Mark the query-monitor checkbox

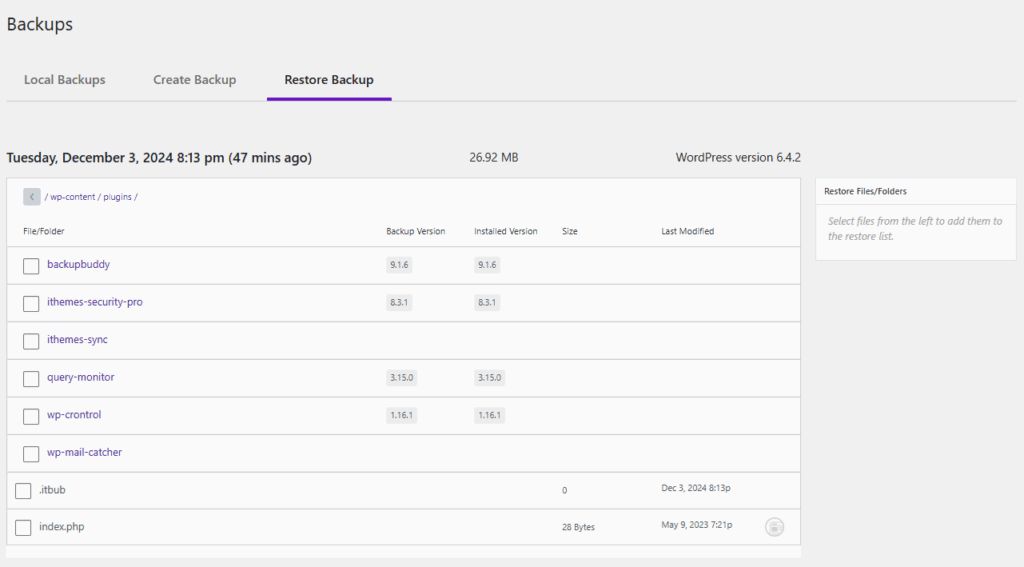pos(31,379)
